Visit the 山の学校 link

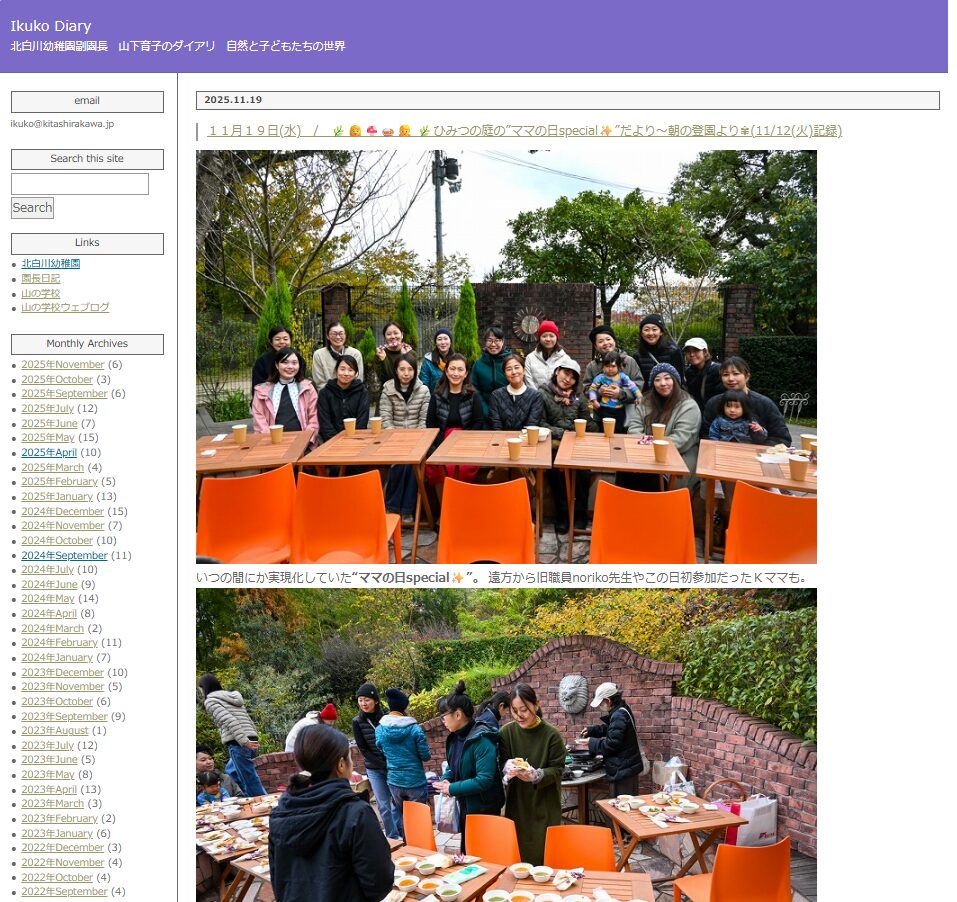coord(41,294)
